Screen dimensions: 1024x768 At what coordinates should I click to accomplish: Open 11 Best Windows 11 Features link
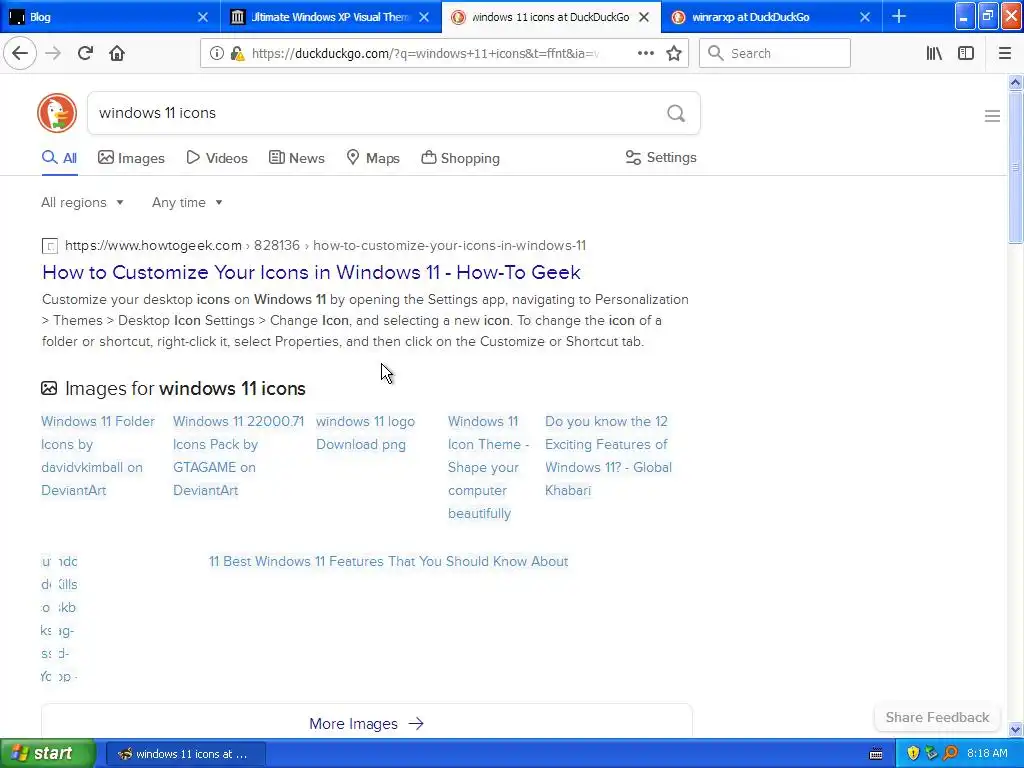(389, 562)
